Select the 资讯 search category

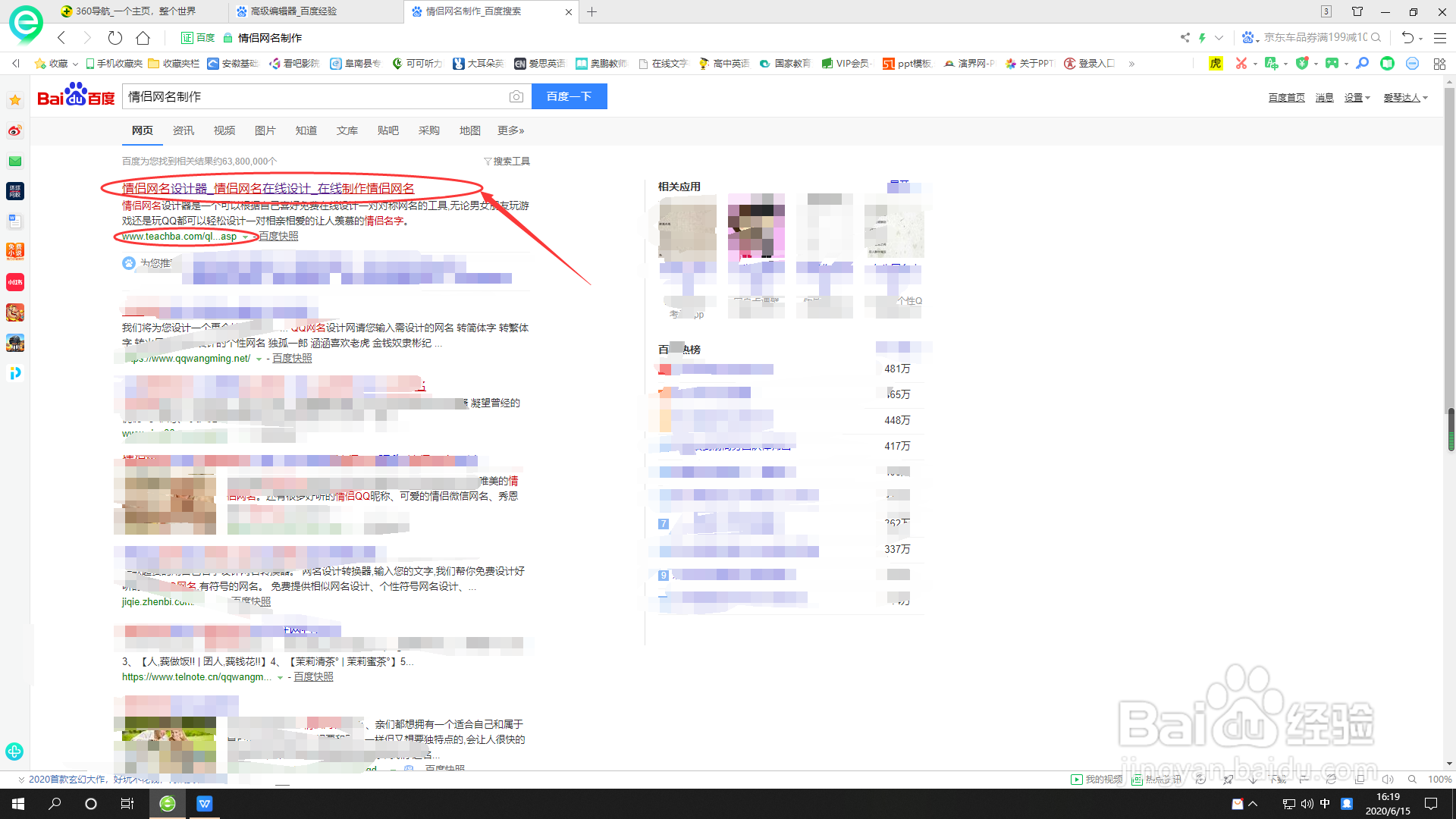(184, 130)
